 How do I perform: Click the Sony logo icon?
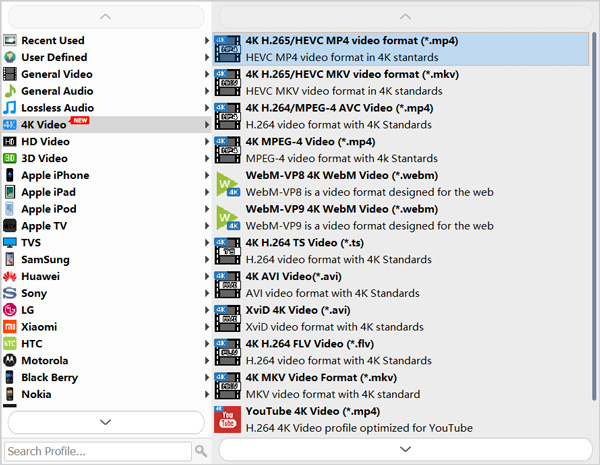(10, 293)
